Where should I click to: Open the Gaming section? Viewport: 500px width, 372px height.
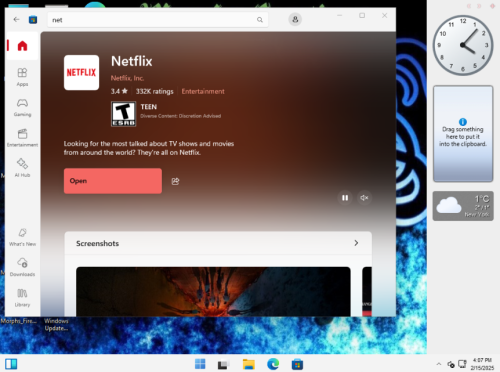pos(22,107)
